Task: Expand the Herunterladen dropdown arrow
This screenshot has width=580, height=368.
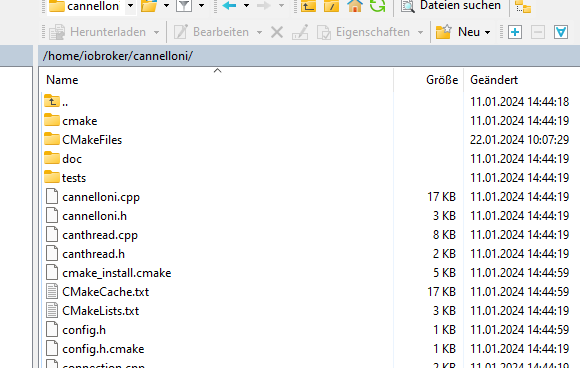Action: [156, 33]
